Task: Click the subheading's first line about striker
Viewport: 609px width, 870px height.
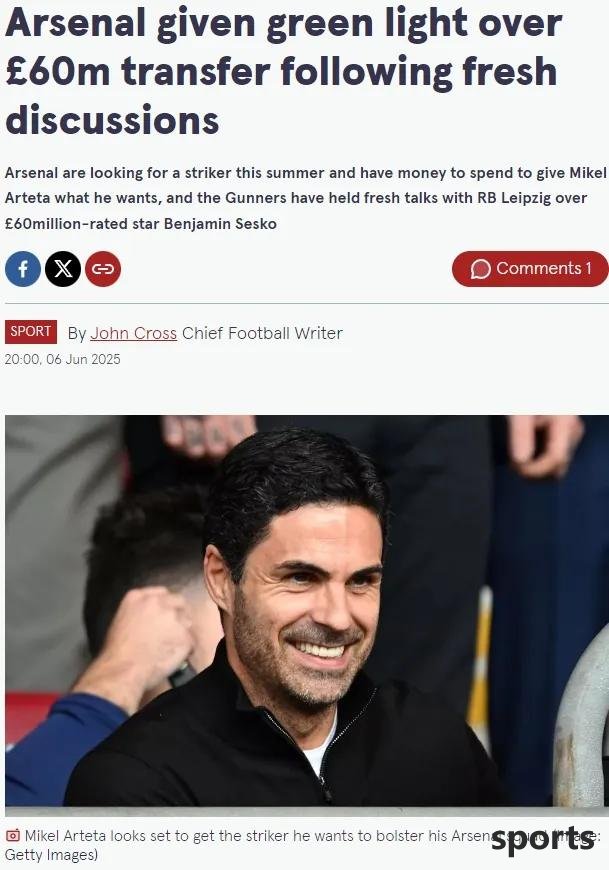Action: (306, 173)
